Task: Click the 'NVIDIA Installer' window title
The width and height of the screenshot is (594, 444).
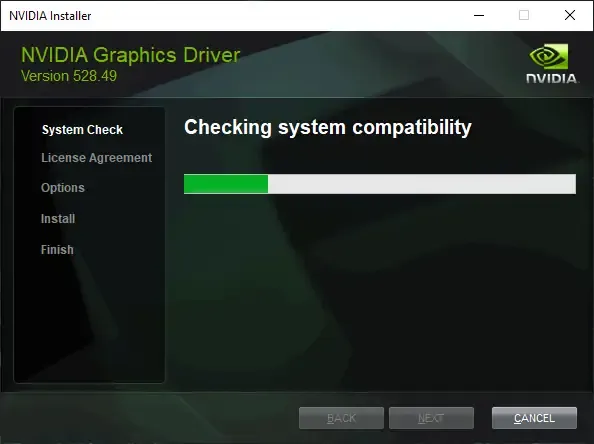Action: click(50, 16)
